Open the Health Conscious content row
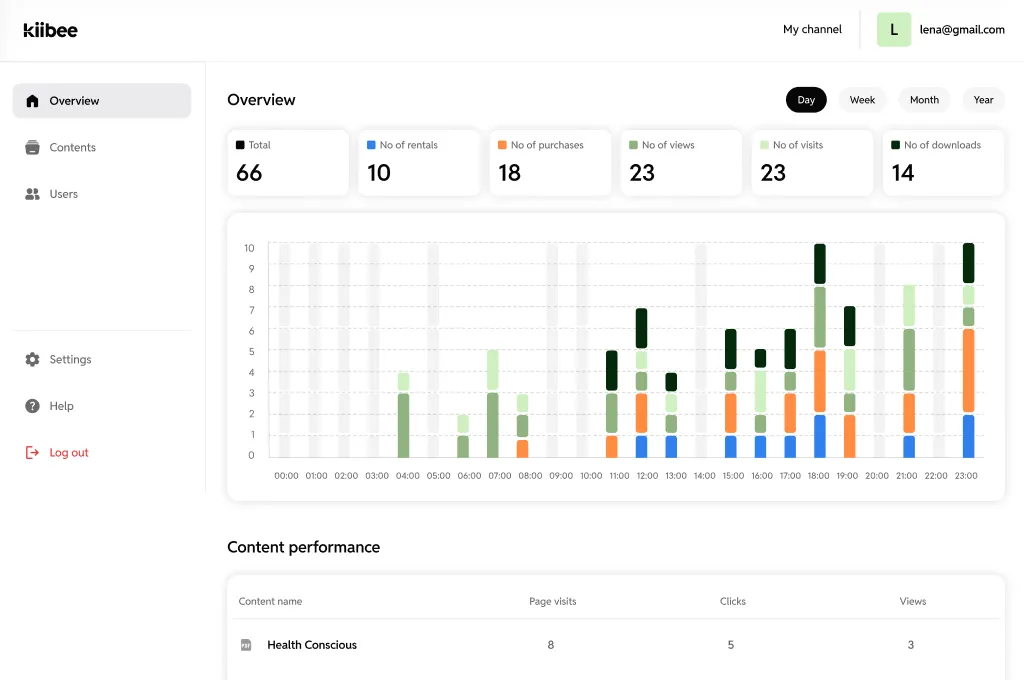This screenshot has height=680, width=1024. pos(616,645)
